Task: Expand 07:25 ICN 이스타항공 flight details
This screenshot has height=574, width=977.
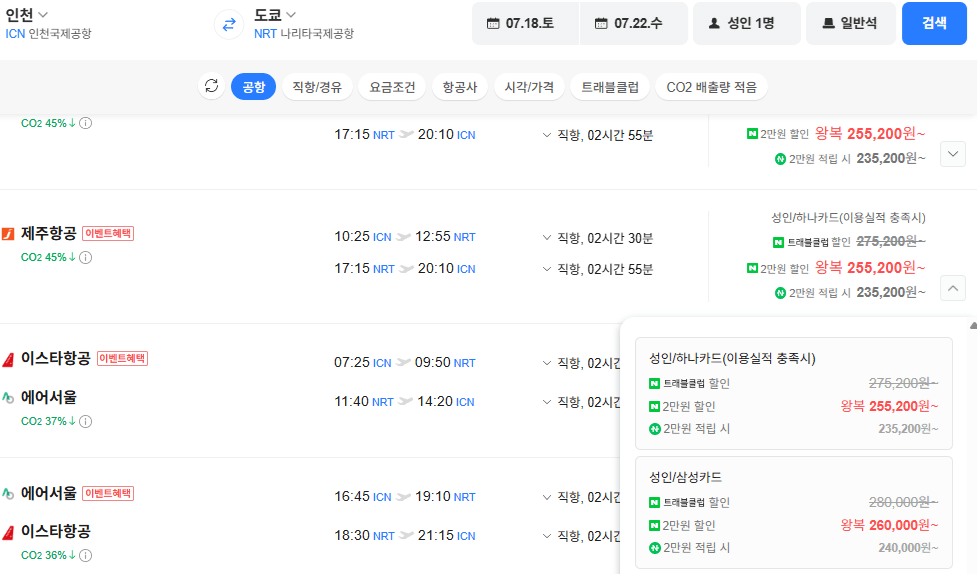Action: click(546, 363)
